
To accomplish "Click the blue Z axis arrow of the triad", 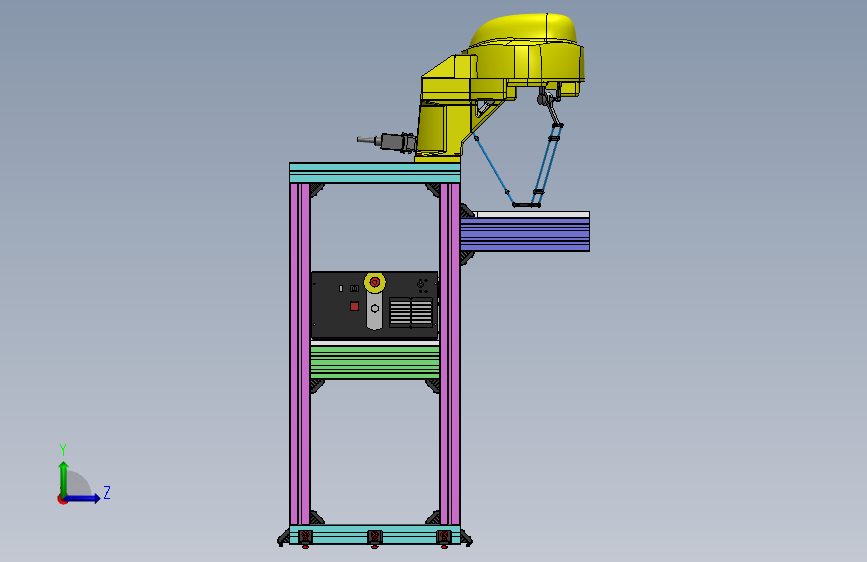I will [x=84, y=498].
